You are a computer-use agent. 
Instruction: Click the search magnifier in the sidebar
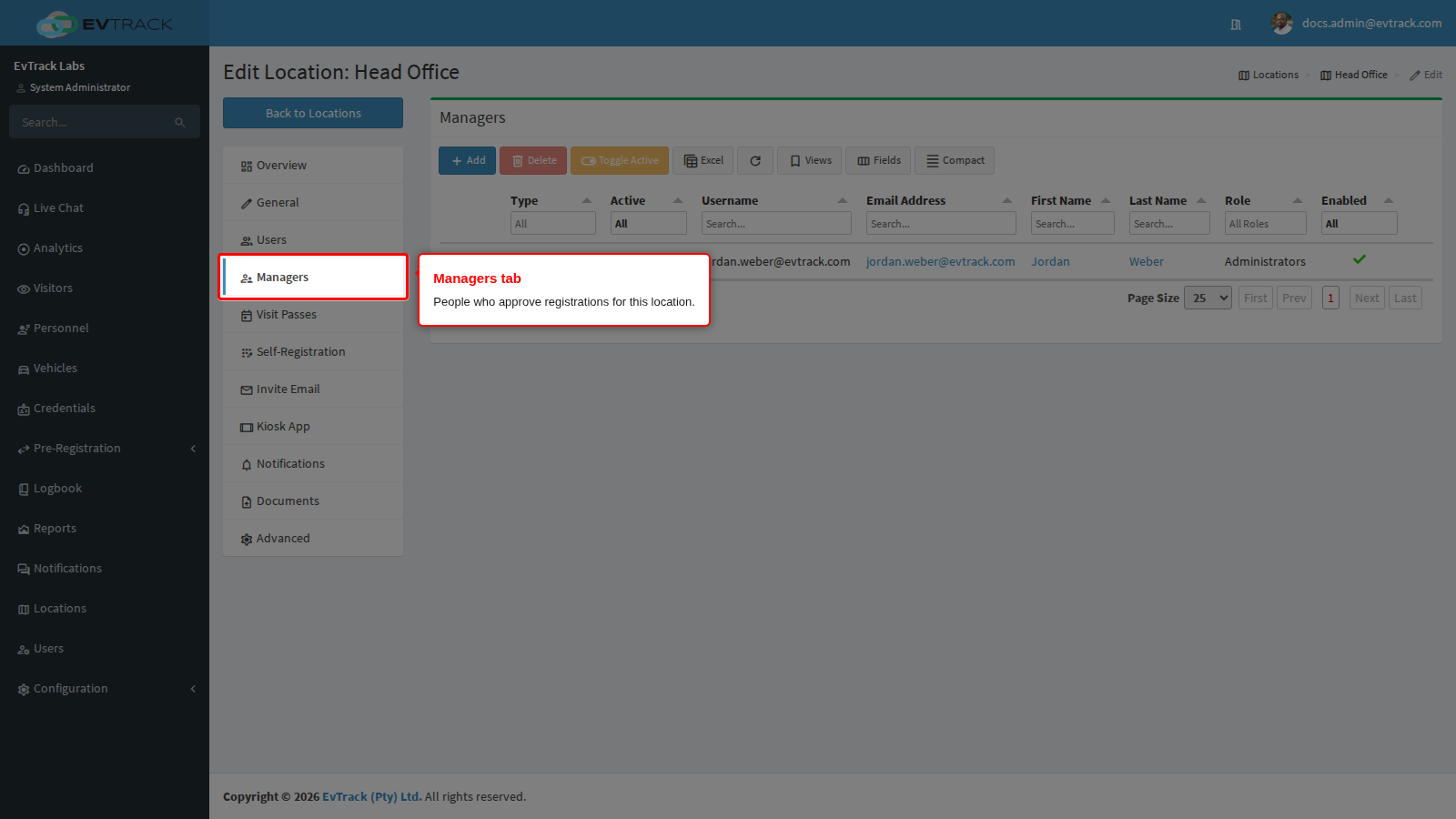click(x=180, y=122)
